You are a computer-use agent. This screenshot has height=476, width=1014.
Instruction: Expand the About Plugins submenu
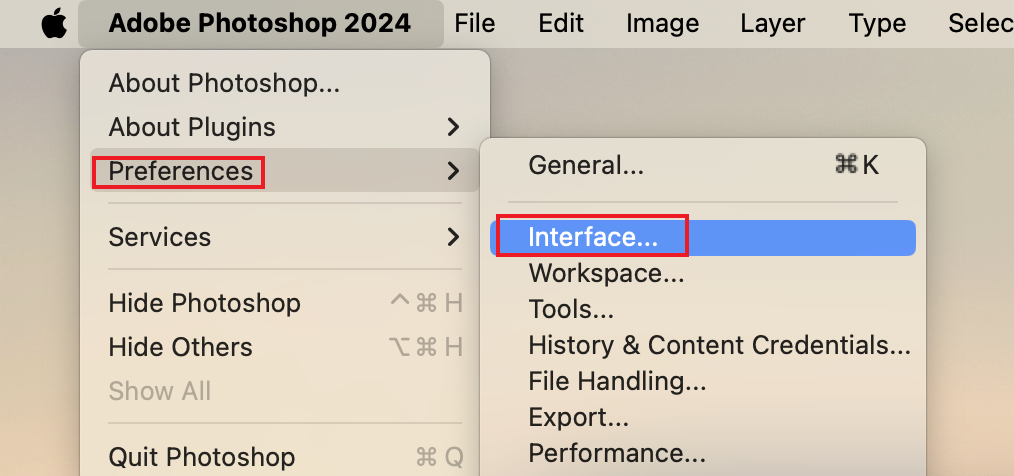tap(285, 127)
